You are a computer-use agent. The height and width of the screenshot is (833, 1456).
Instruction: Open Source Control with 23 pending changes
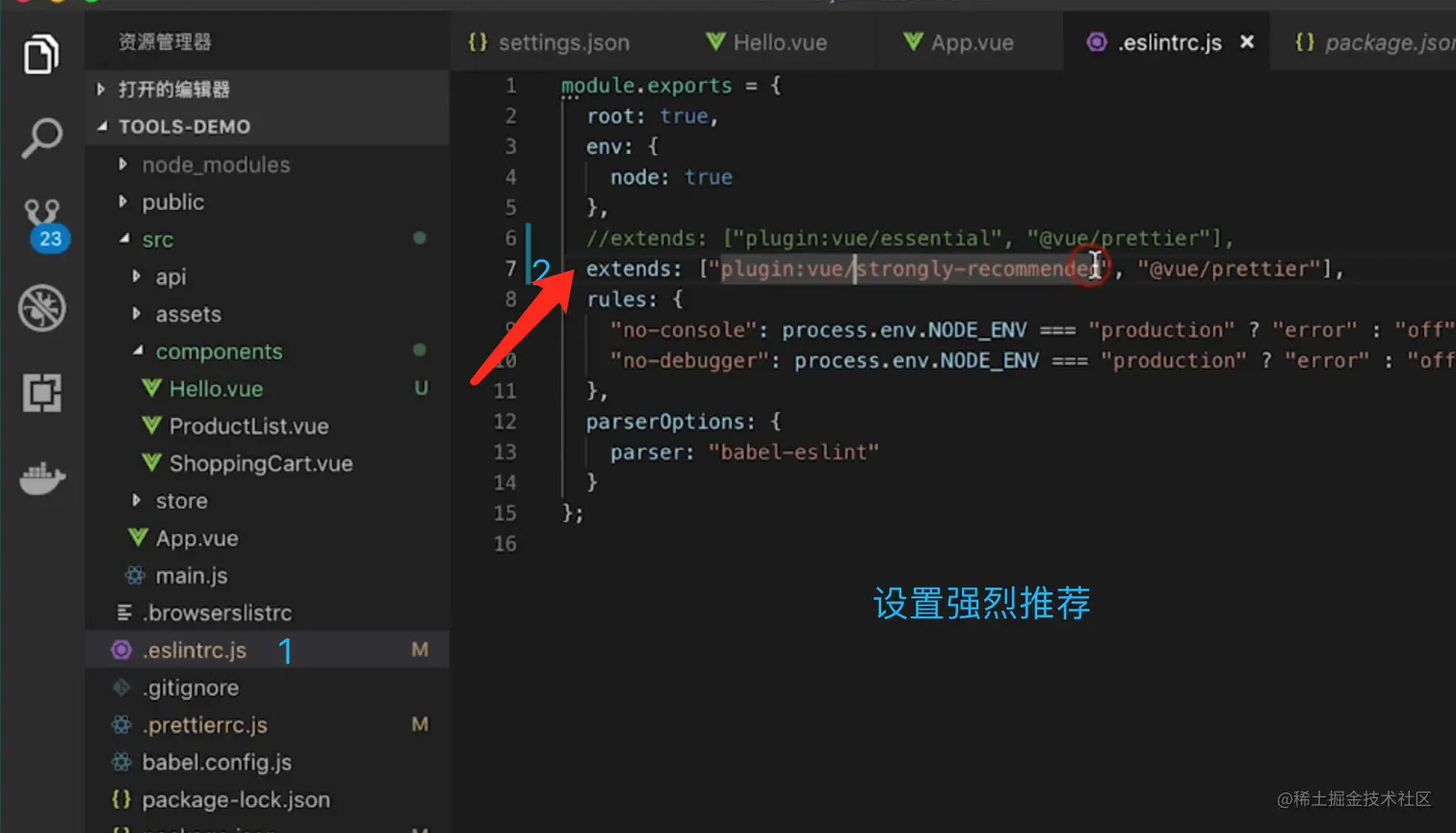pos(43,224)
